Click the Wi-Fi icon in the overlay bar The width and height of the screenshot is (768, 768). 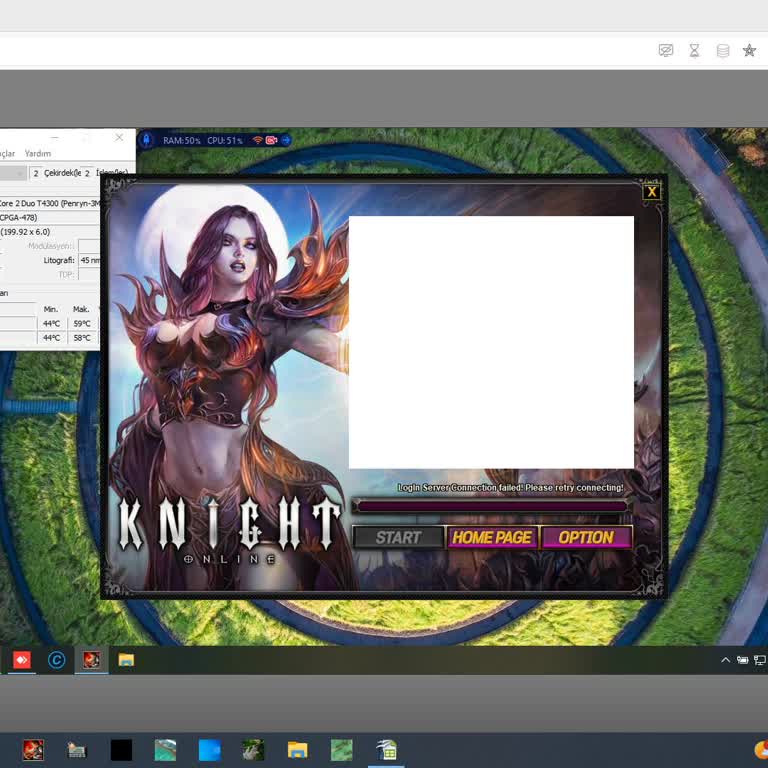(x=258, y=140)
